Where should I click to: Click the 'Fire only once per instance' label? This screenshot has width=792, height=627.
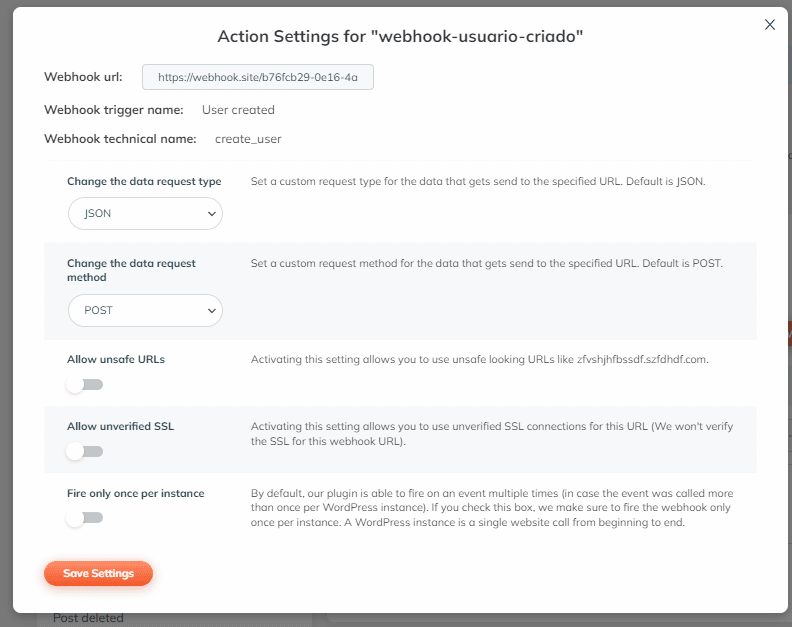tap(135, 493)
